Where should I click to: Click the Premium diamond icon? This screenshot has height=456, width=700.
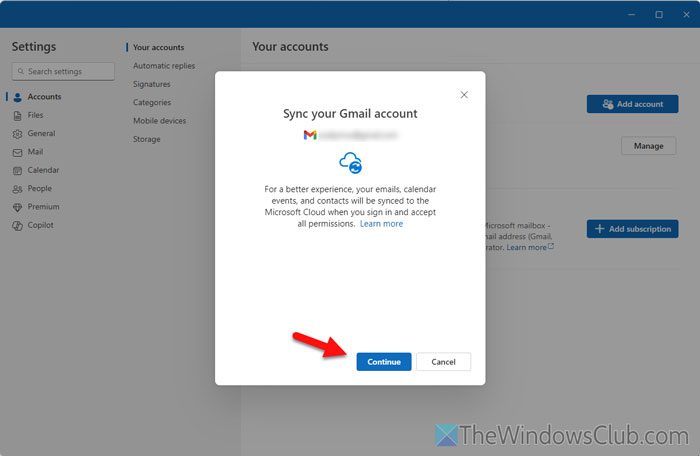17,207
